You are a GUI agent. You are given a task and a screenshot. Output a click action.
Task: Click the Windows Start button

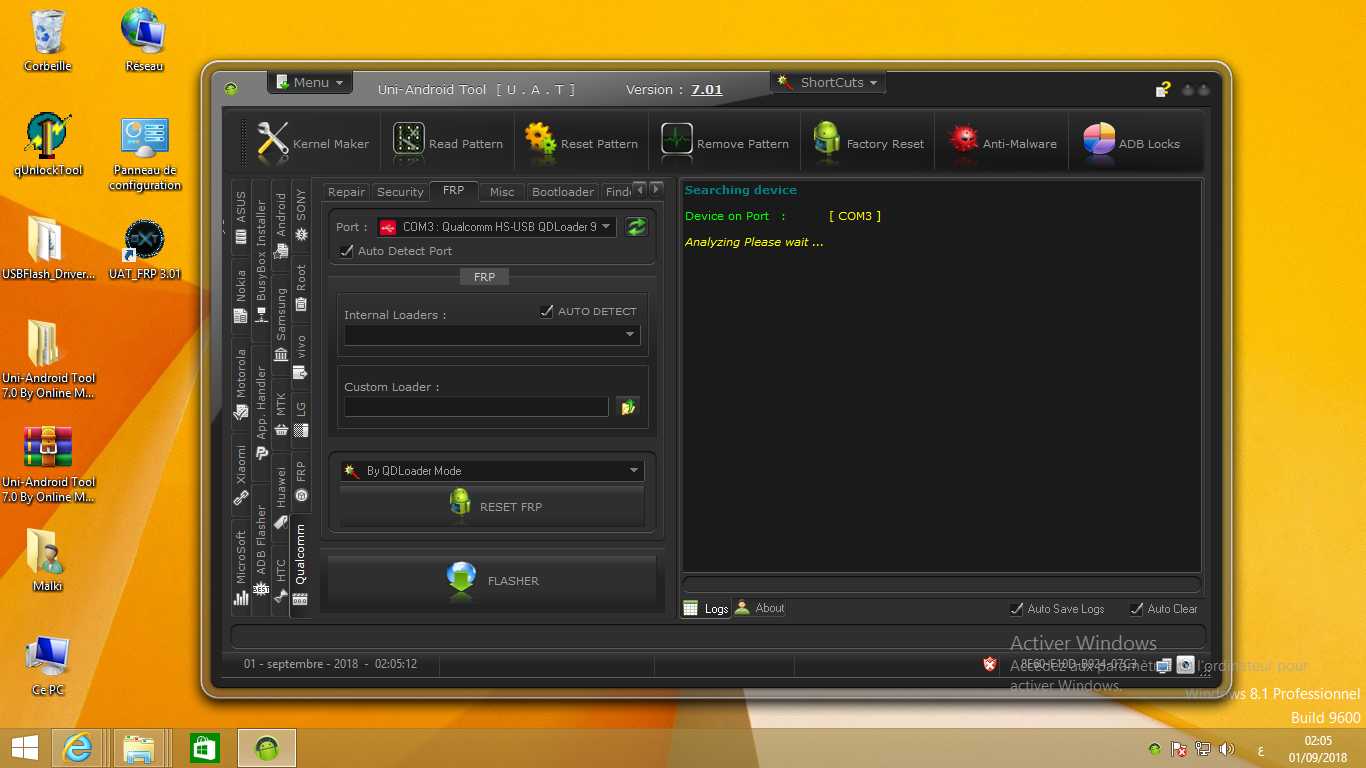24,748
